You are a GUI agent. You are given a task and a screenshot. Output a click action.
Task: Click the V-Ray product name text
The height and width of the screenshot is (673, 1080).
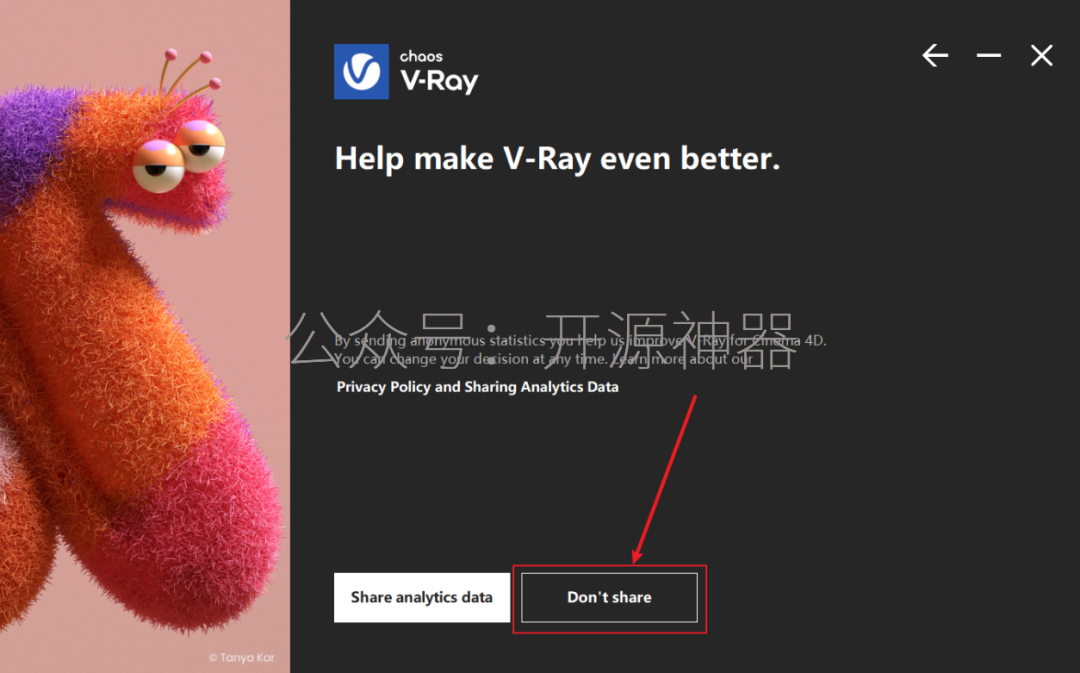tap(439, 81)
